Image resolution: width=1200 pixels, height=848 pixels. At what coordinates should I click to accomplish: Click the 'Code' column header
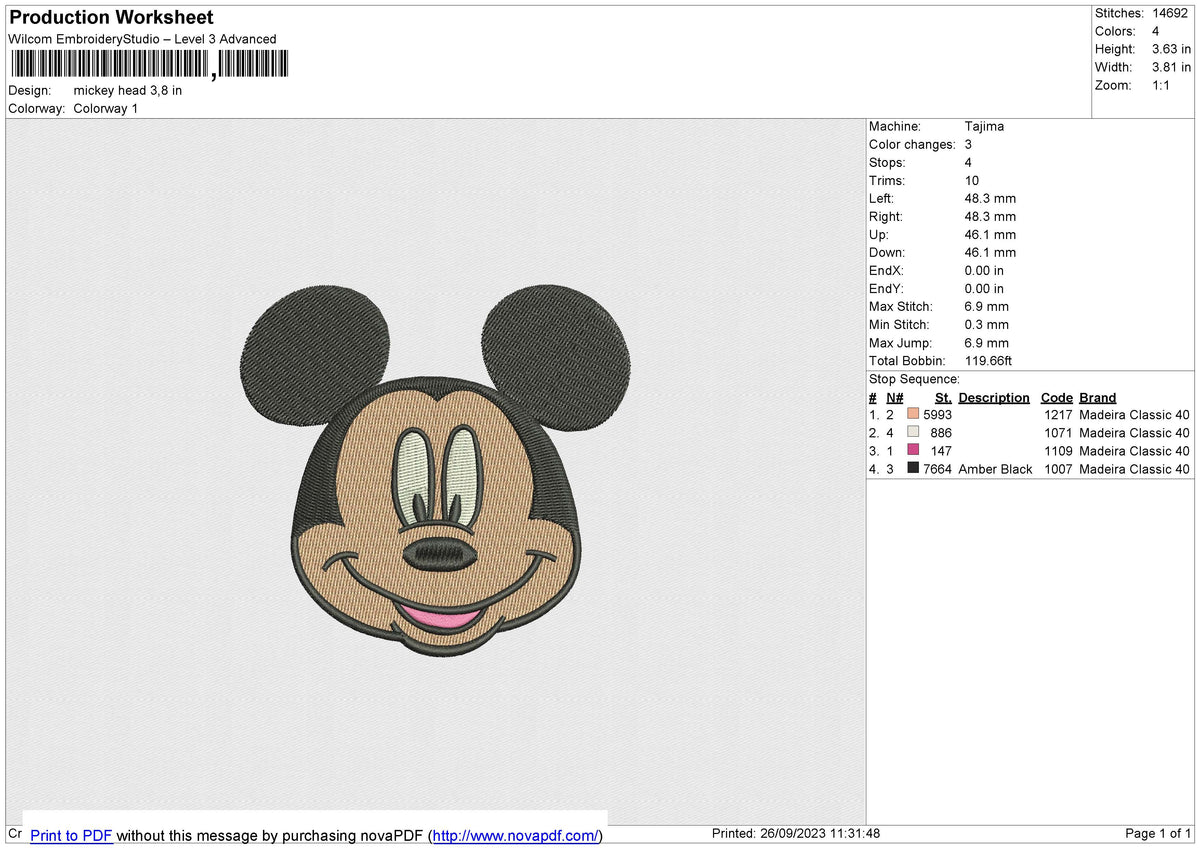[x=1056, y=397]
